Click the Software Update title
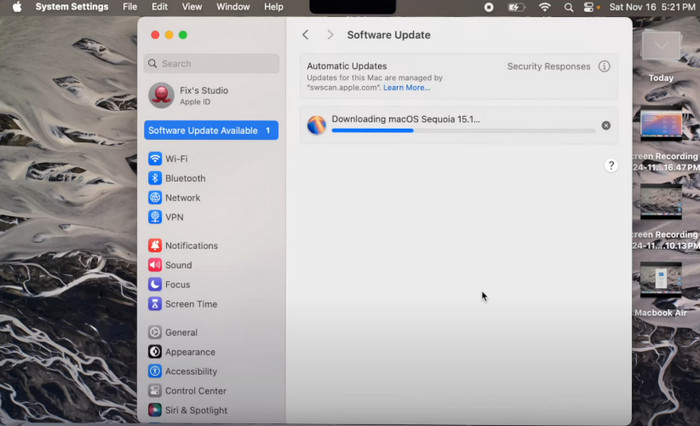 tap(389, 35)
